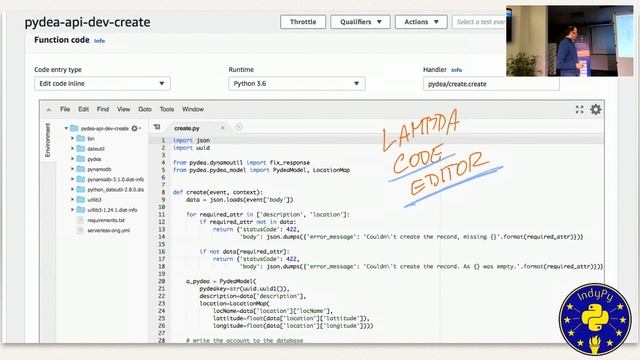The image size is (640, 360).
Task: Open editor preferences gear icon
Action: [596, 109]
